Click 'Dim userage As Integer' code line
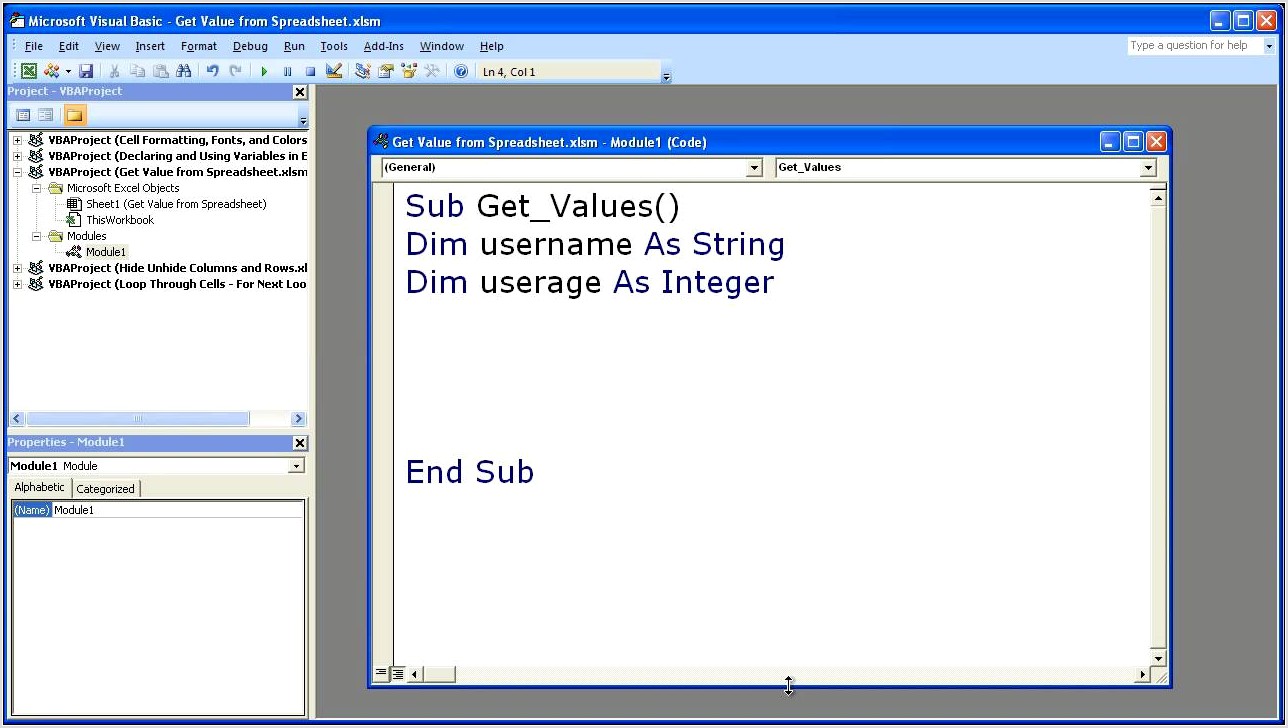 [x=589, y=282]
